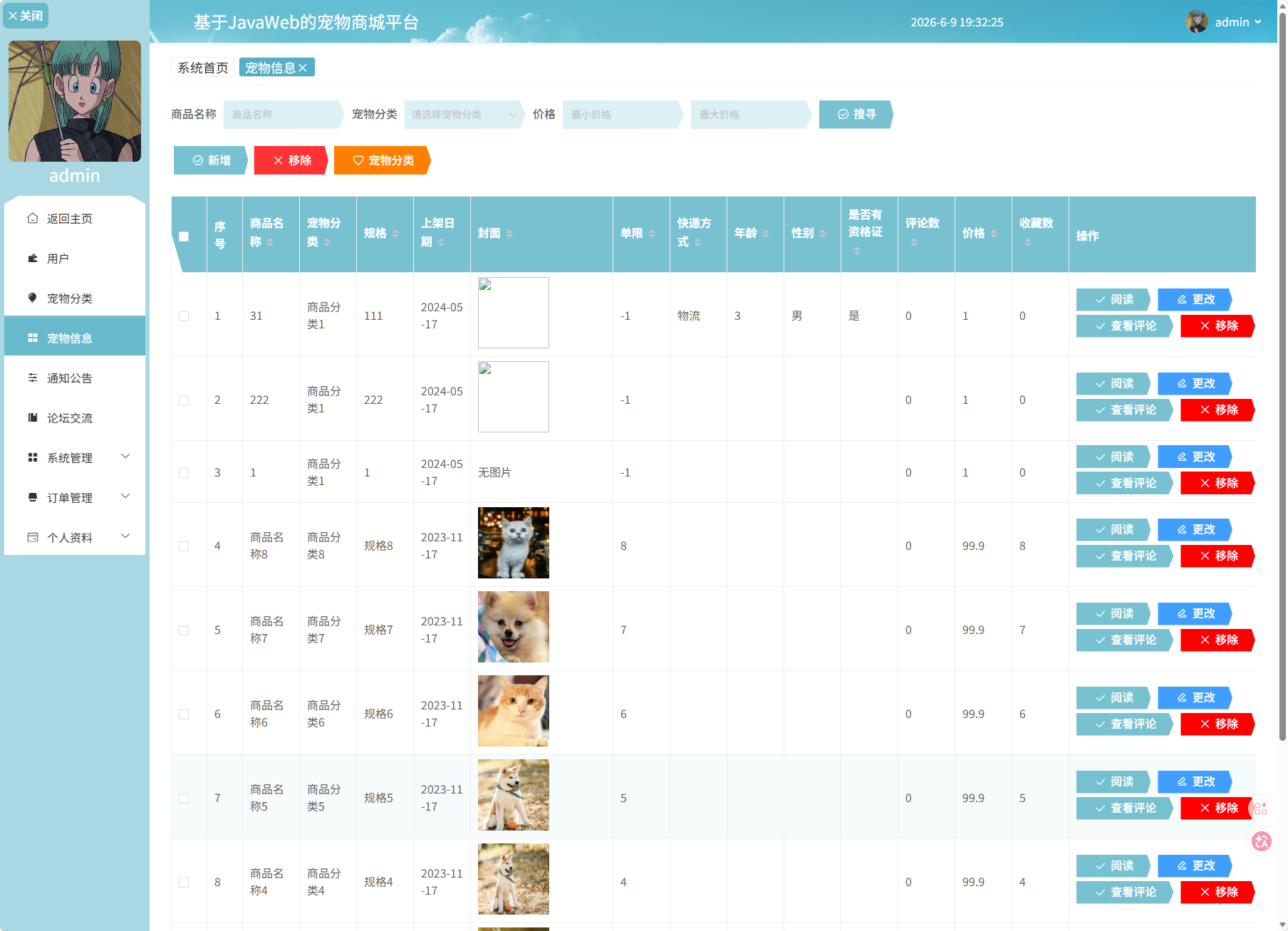Sort by 上架日期 column arrows
The image size is (1288, 931).
pos(441,242)
